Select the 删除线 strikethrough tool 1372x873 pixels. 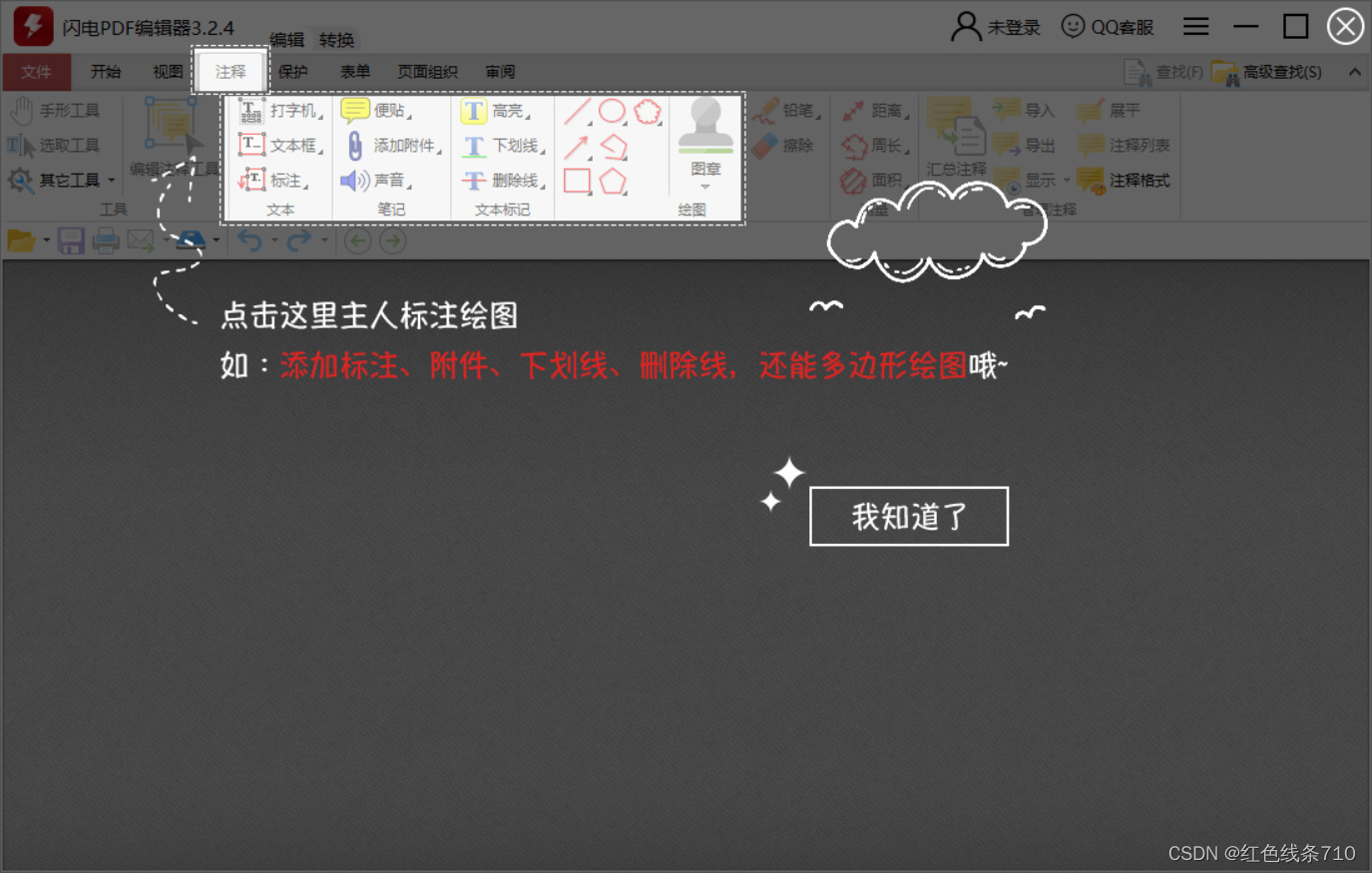click(x=503, y=180)
